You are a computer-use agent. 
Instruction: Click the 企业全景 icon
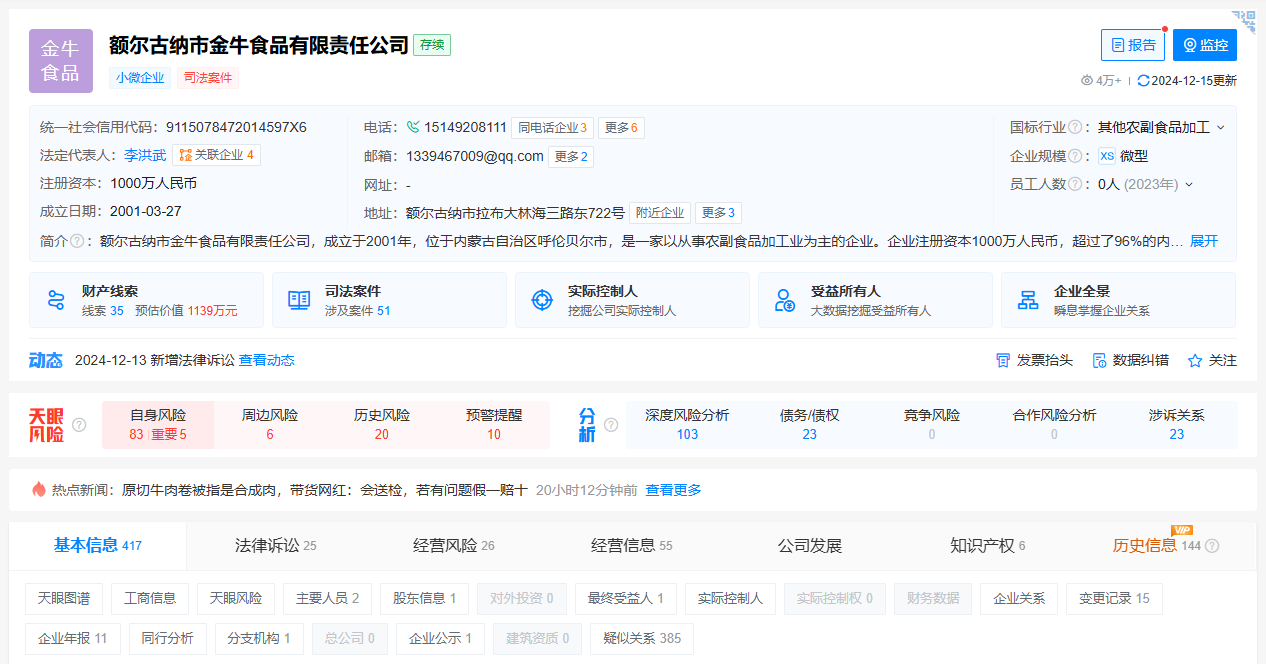click(x=1028, y=299)
